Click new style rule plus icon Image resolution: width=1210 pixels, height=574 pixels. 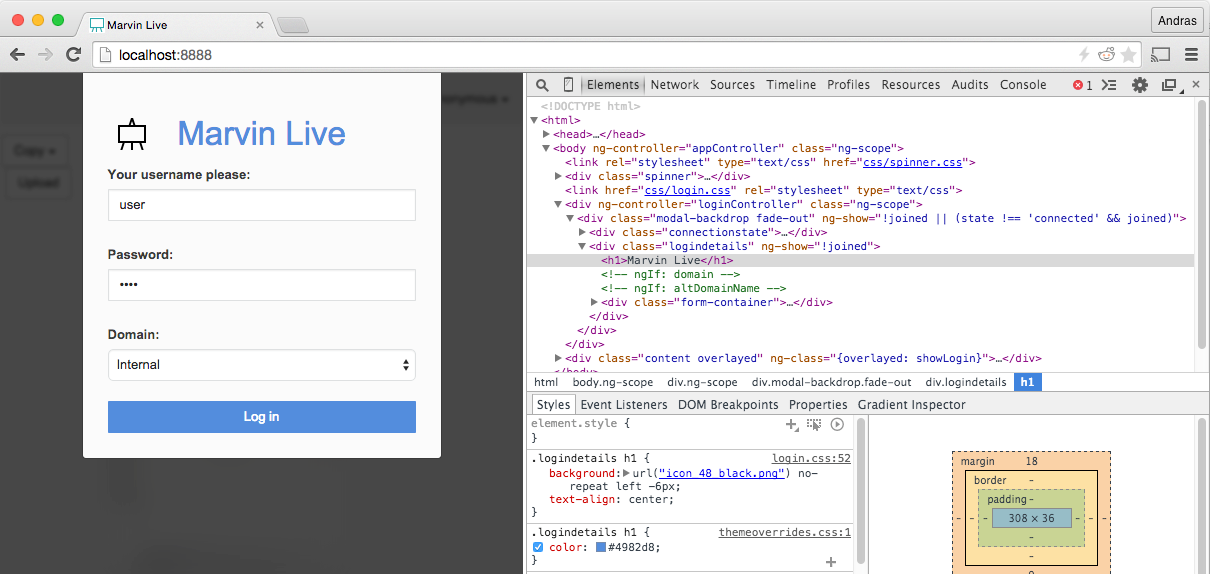click(x=791, y=425)
